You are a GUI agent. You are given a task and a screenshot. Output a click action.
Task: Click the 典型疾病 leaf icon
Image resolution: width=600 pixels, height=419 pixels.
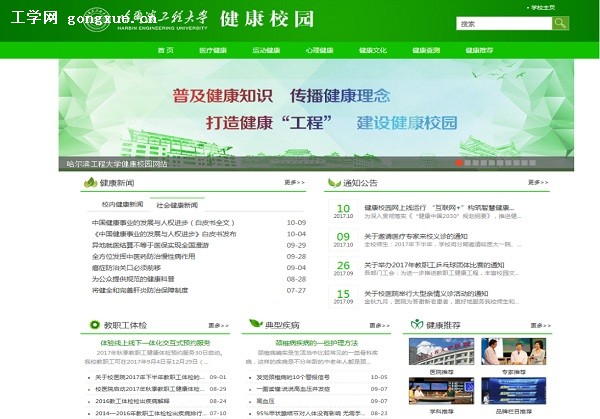coord(255,325)
